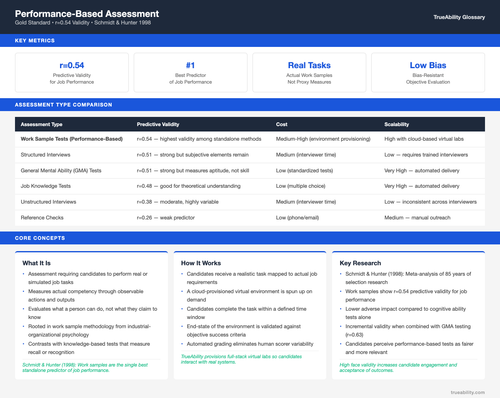The width and height of the screenshot is (500, 398).
Task: Click 'Work samples show r=0.54' bullet
Action: point(406,295)
